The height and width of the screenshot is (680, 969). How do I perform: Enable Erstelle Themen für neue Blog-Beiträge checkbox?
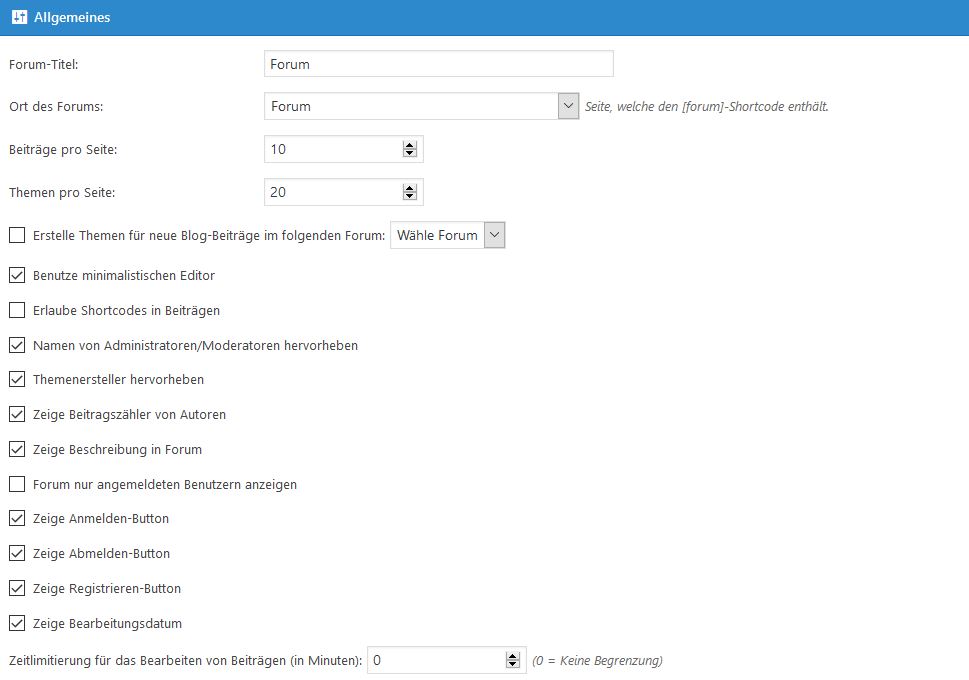pos(17,236)
